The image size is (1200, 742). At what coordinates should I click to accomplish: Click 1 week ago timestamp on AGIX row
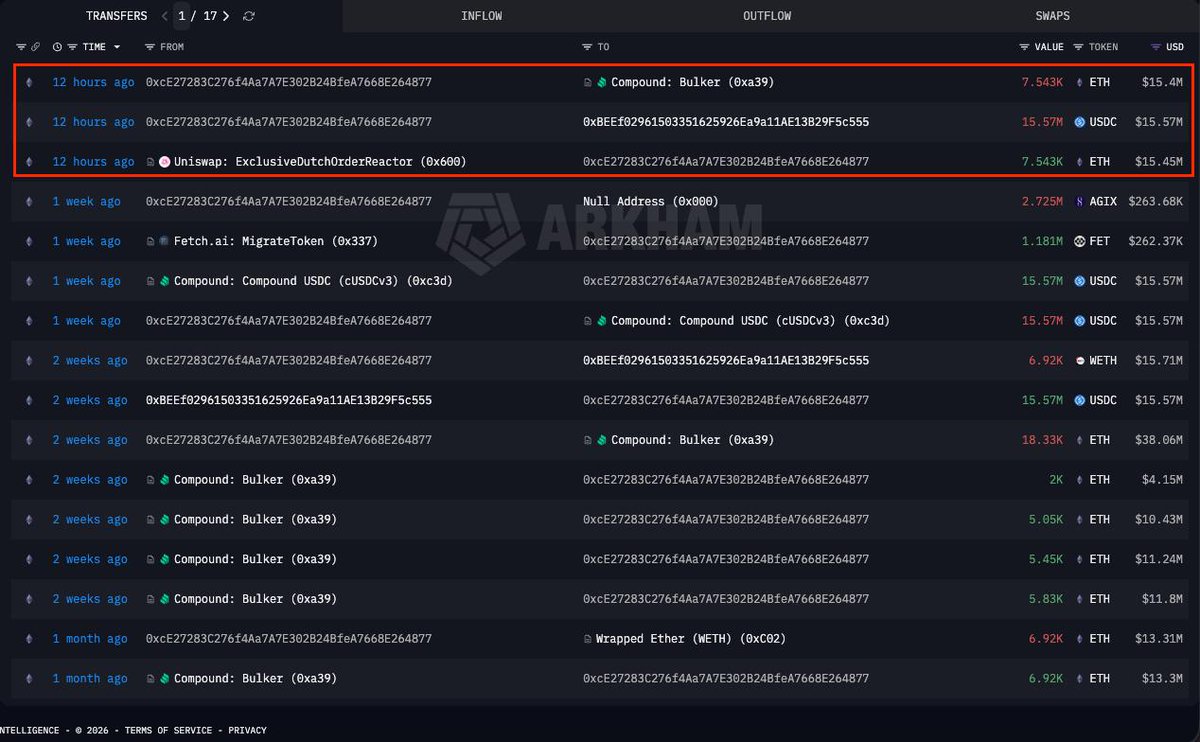point(86,202)
